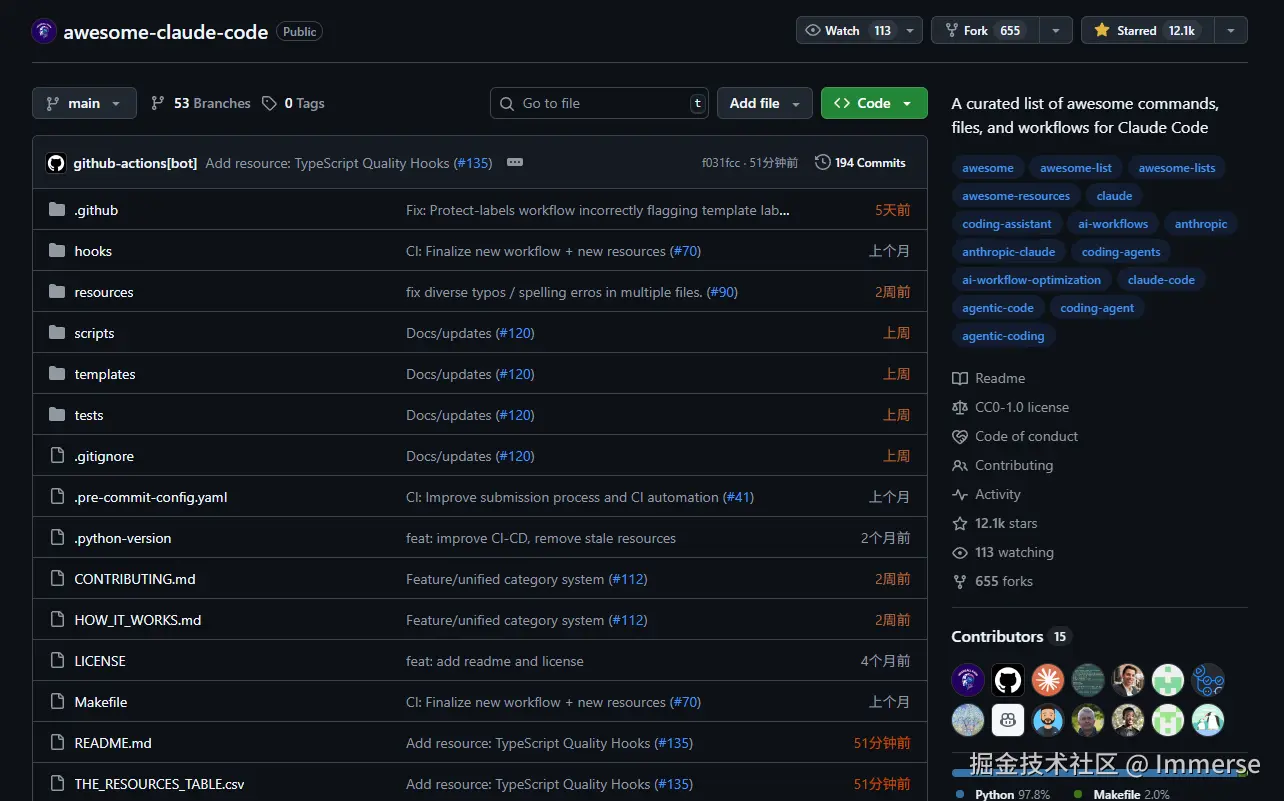The height and width of the screenshot is (801, 1284).
Task: Open the 194 Commits history
Action: pos(860,162)
